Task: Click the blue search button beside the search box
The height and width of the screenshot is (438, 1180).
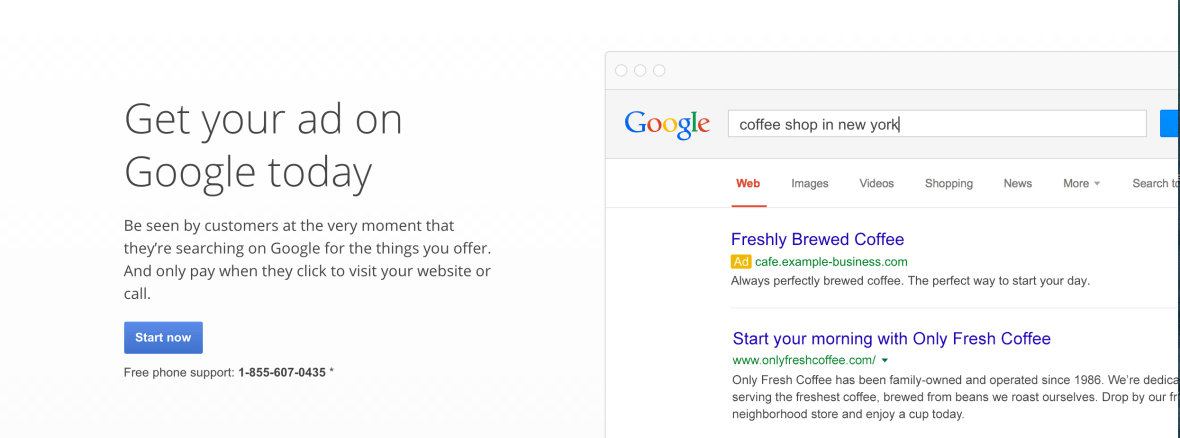Action: click(x=1168, y=124)
